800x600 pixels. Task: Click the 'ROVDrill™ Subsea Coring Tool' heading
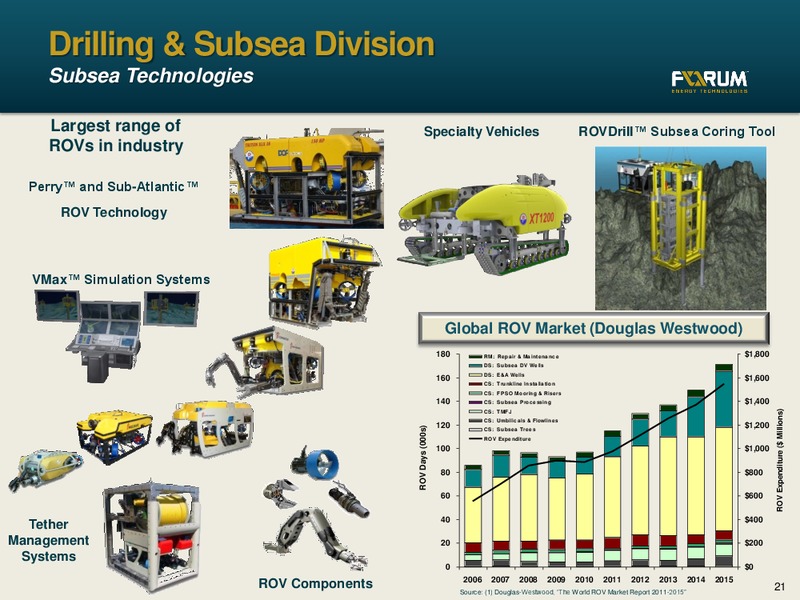tap(677, 132)
